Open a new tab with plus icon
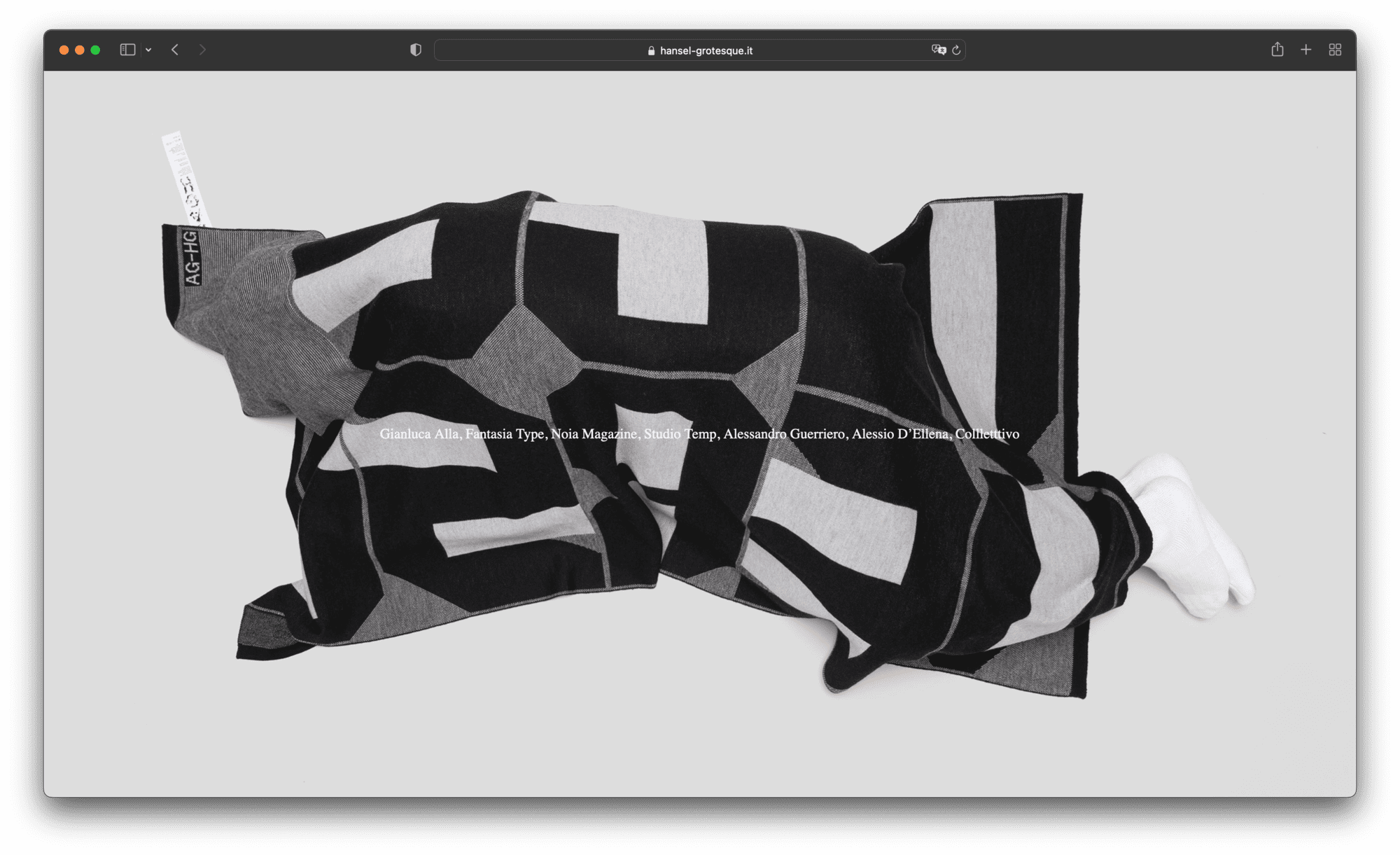Viewport: 1400px width, 855px height. click(x=1306, y=50)
